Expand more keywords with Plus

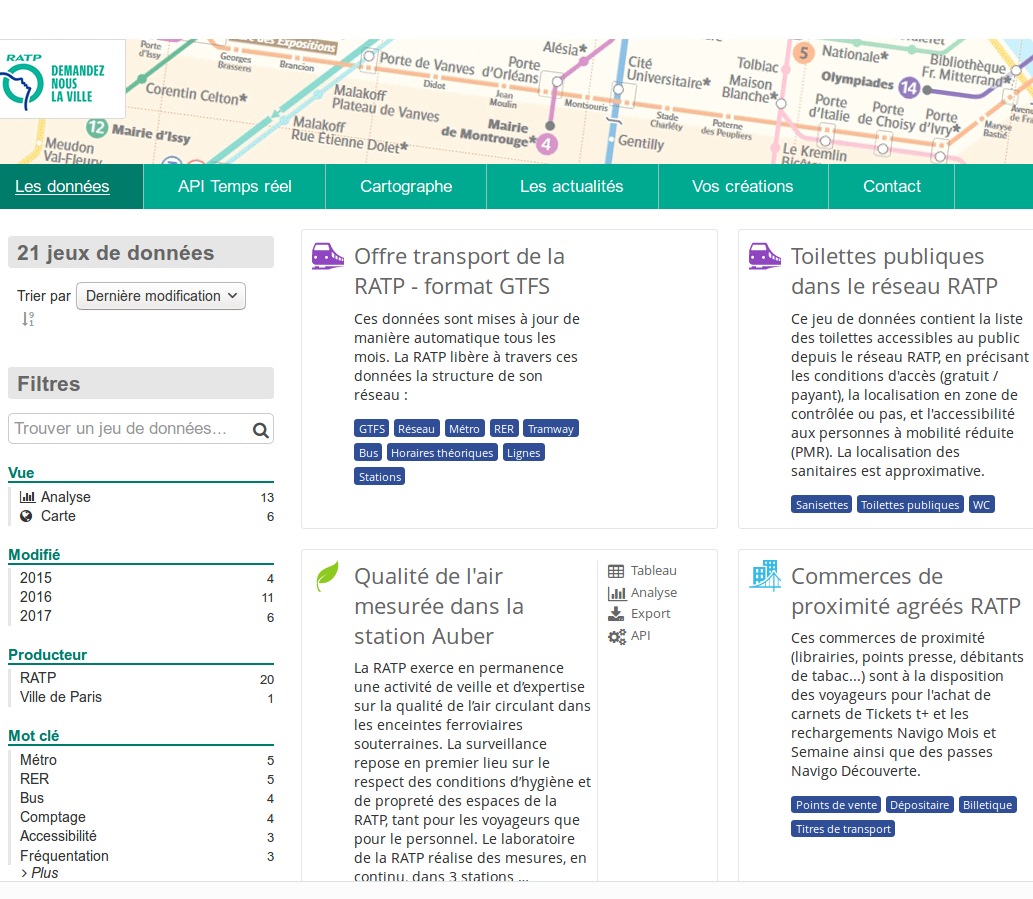(40, 873)
